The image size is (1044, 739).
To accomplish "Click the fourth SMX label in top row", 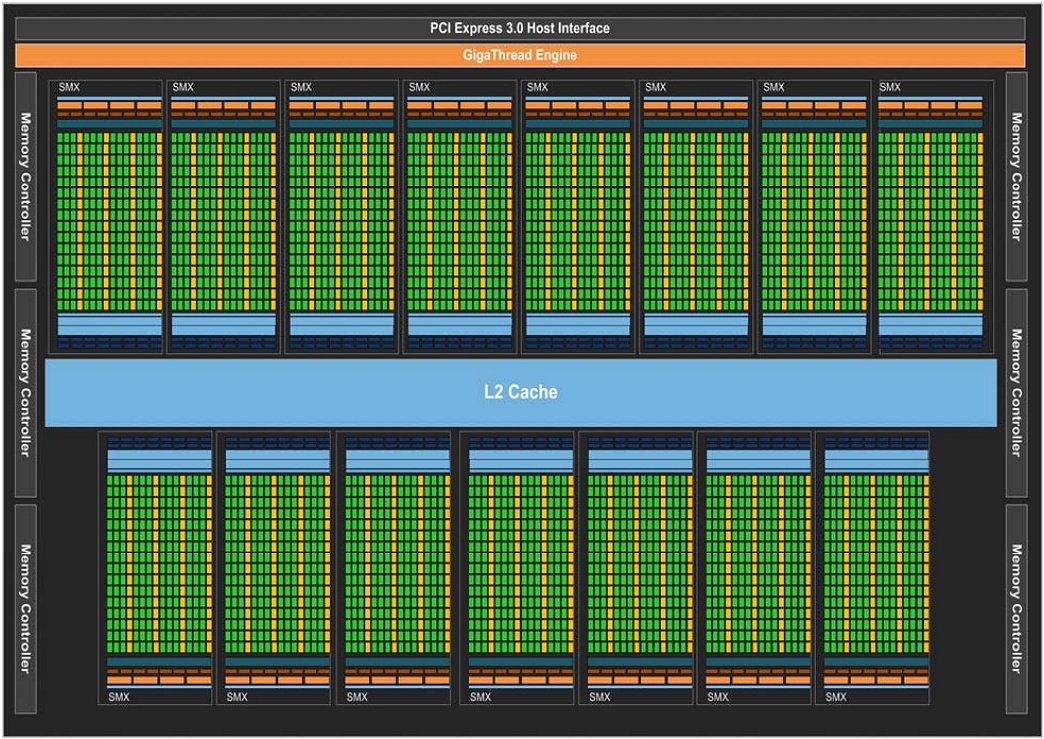I will click(x=419, y=88).
